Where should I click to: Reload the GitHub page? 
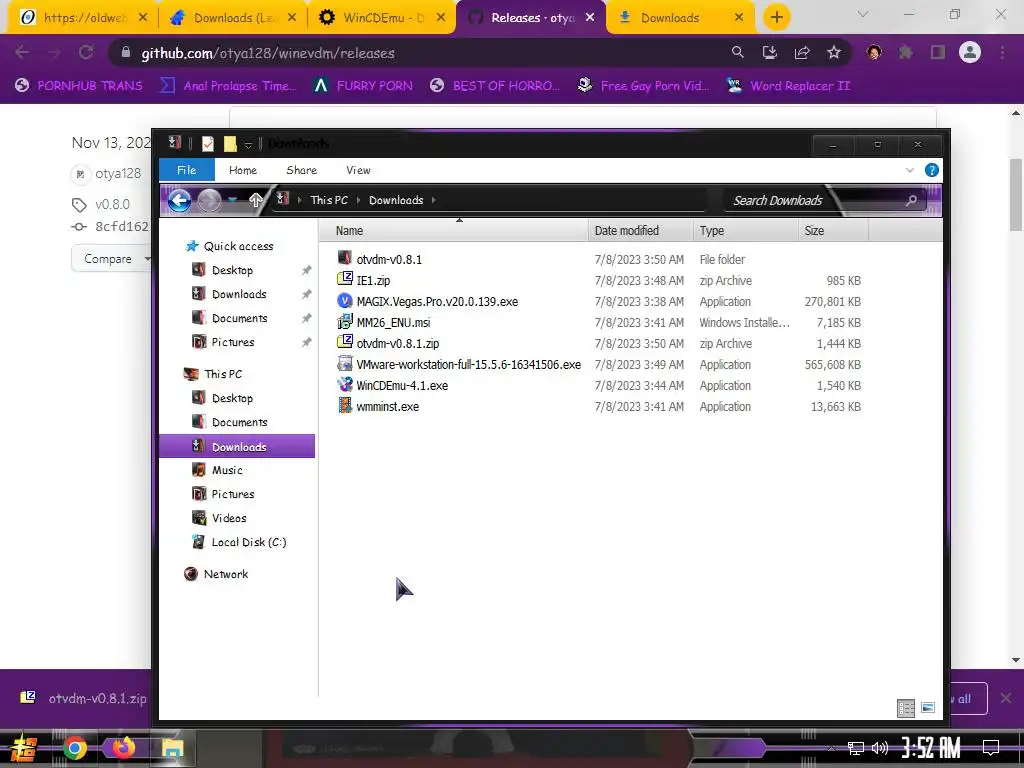point(86,52)
